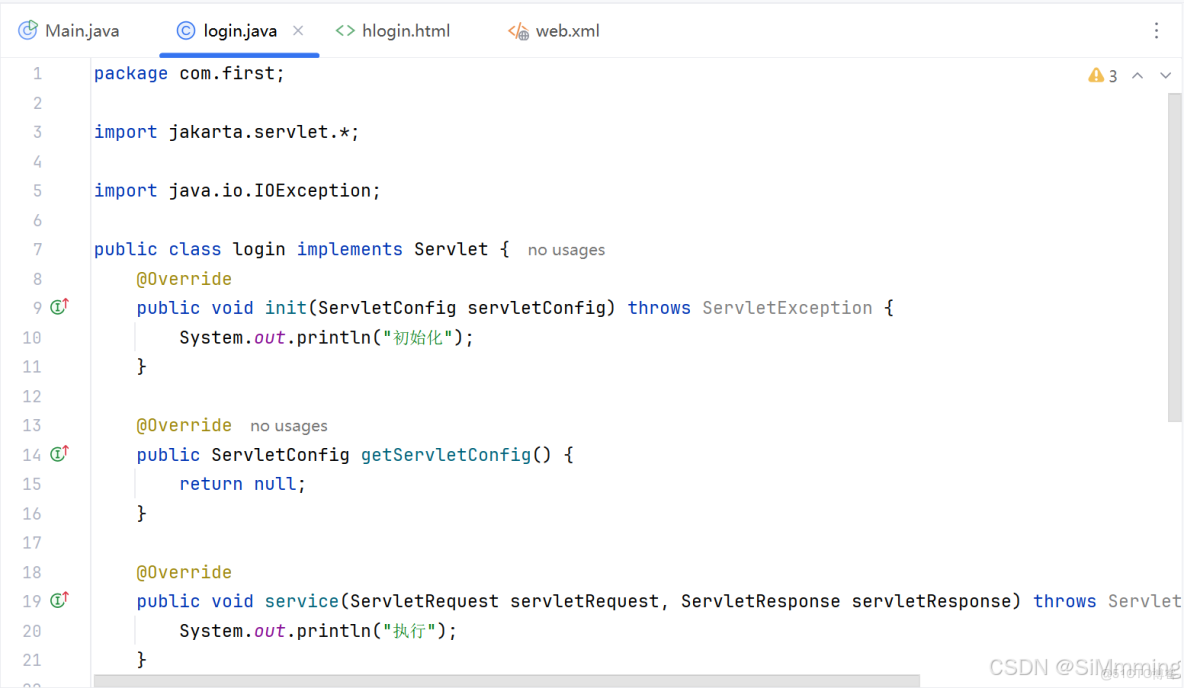Click the yellow warning triangle inspection icon
The height and width of the screenshot is (688, 1184).
coord(1094,75)
